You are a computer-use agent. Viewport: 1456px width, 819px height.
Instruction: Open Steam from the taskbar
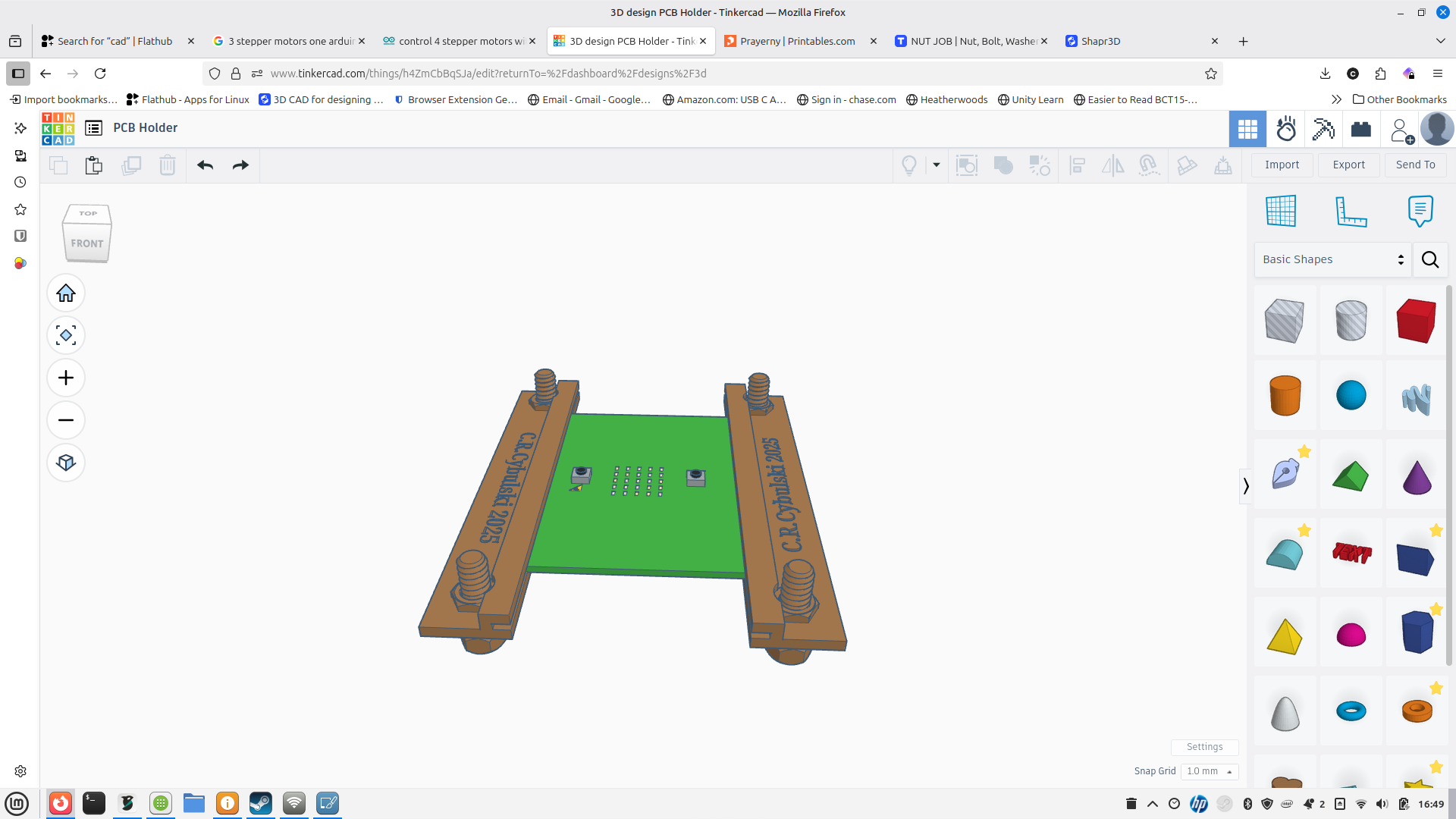[x=261, y=803]
